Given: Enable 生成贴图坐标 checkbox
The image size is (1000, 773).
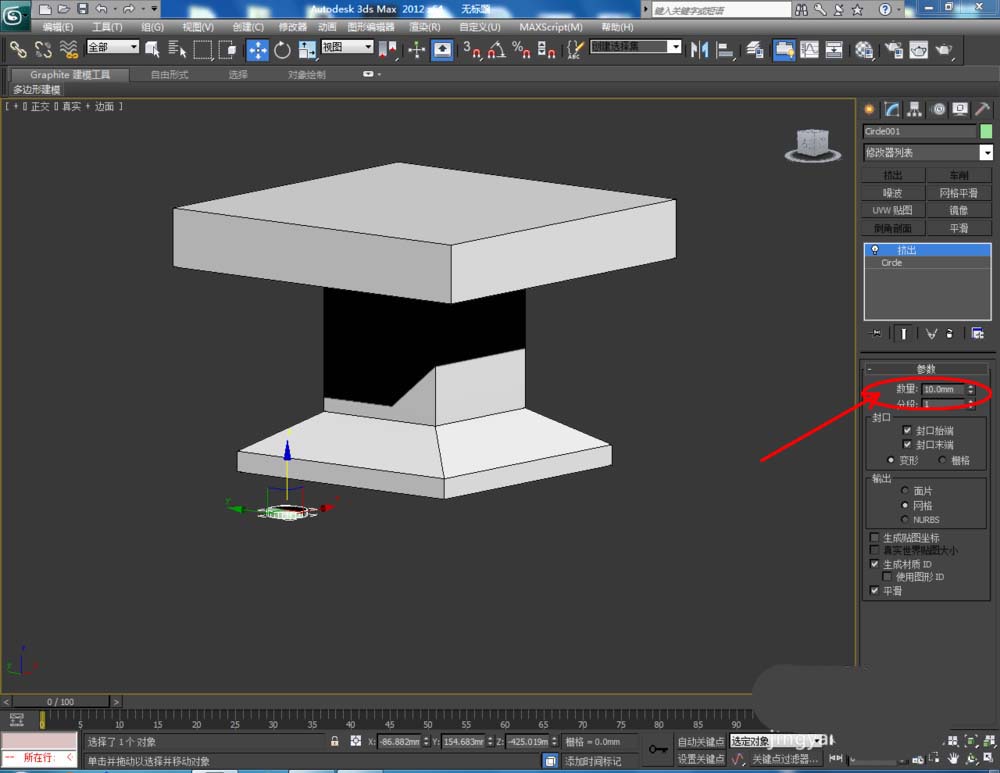Looking at the screenshot, I should [874, 538].
